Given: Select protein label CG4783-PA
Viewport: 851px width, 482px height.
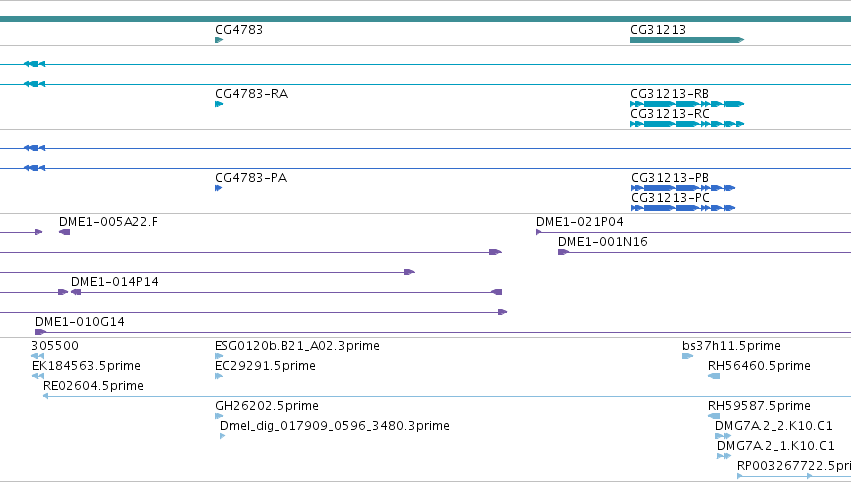Looking at the screenshot, I should point(251,178).
